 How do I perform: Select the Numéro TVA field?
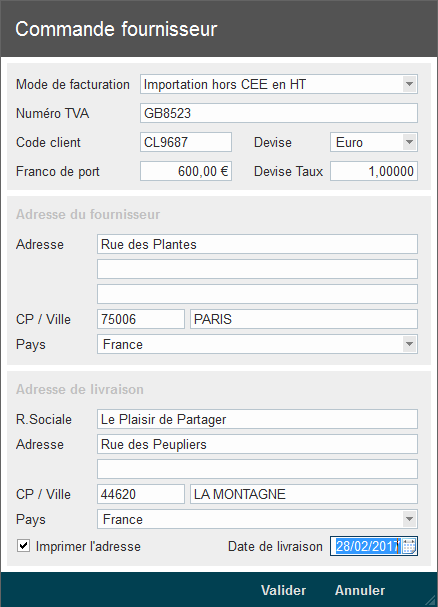[279, 113]
